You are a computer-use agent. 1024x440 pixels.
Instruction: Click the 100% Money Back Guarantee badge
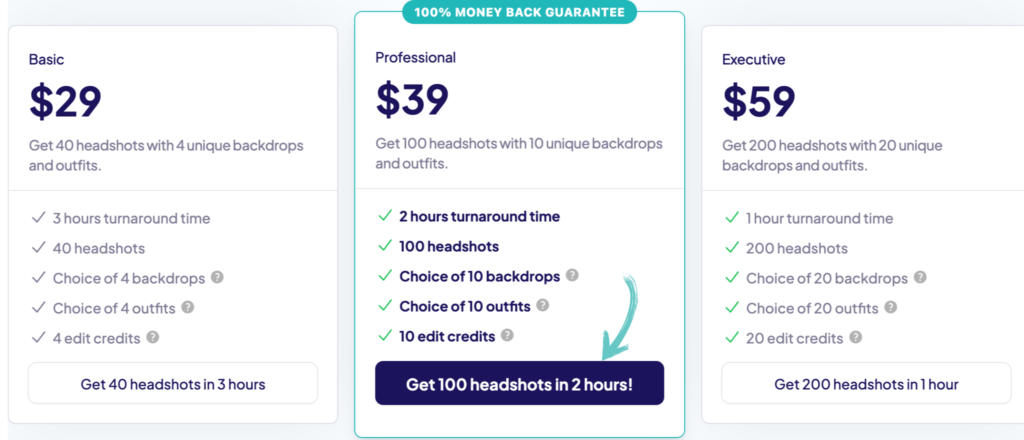[x=519, y=12]
